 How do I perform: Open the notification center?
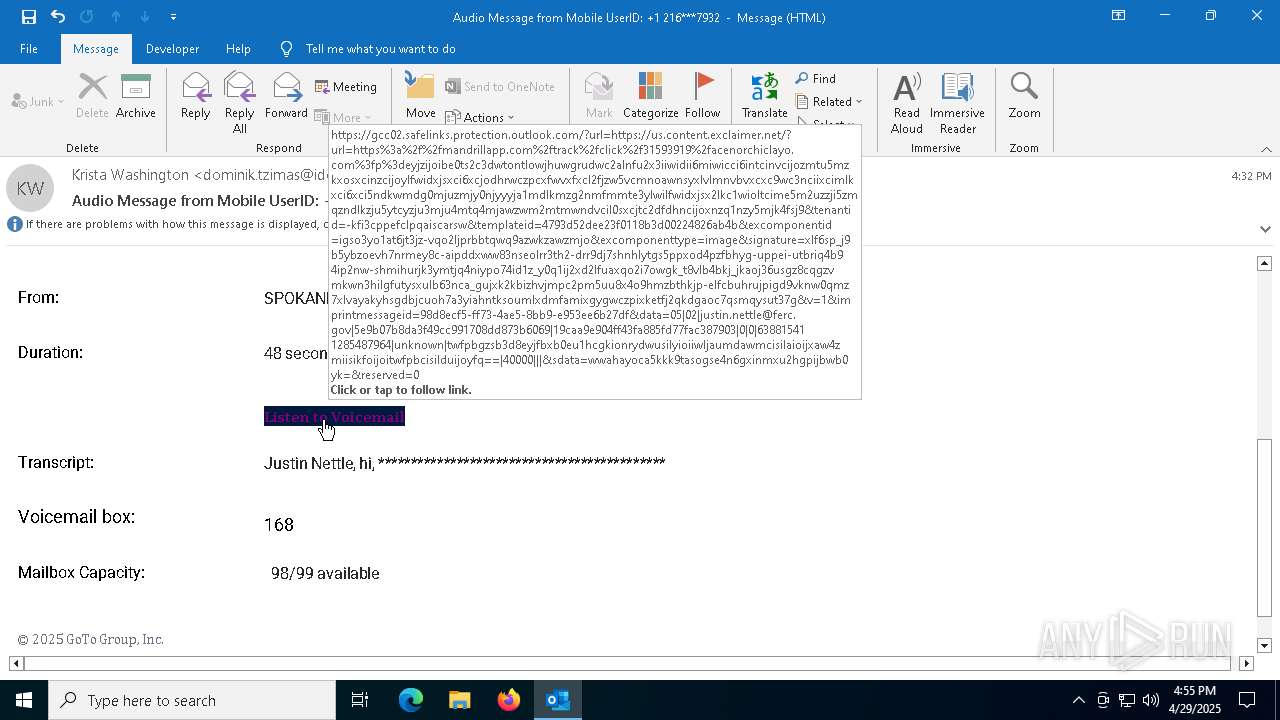click(1247, 700)
